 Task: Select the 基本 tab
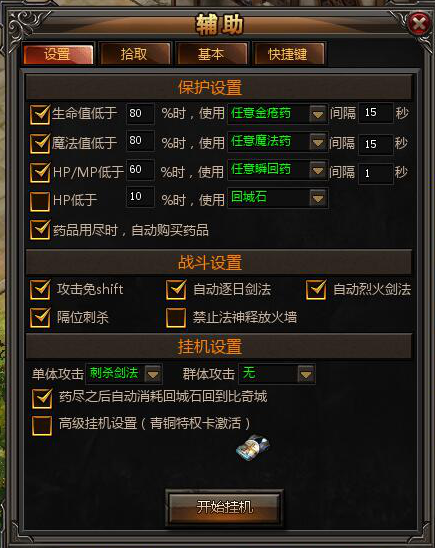tap(212, 54)
